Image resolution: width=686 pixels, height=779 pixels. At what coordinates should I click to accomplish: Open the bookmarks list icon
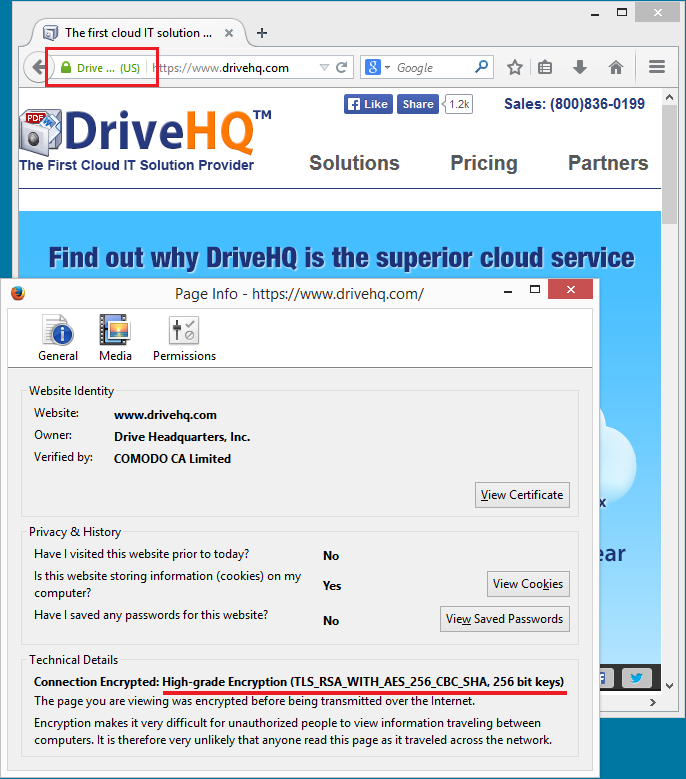click(x=545, y=67)
